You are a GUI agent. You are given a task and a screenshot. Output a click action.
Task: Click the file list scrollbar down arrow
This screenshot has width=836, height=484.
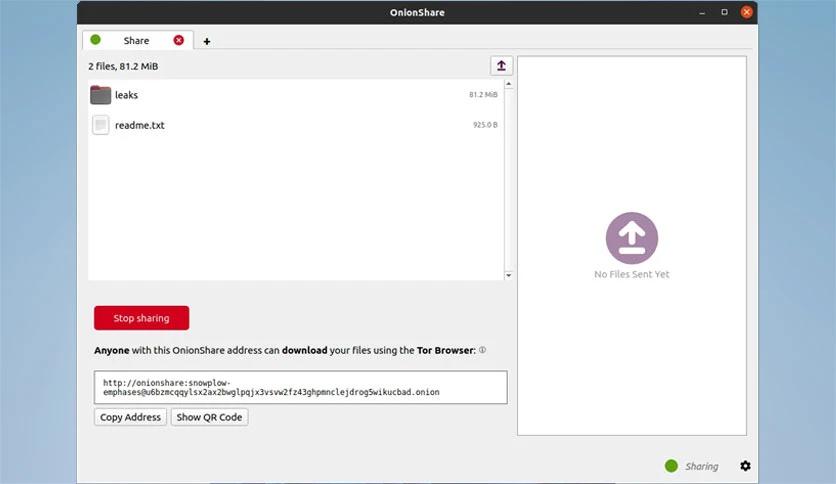click(508, 275)
